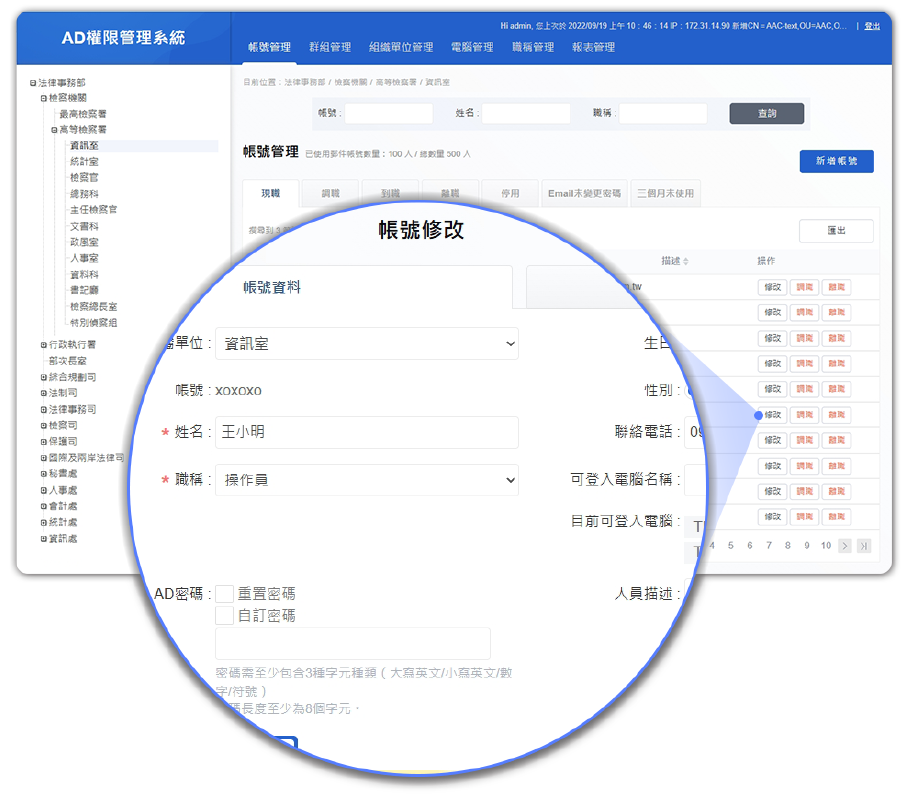Expand the 綜合規劃司 tree node

pos(44,378)
